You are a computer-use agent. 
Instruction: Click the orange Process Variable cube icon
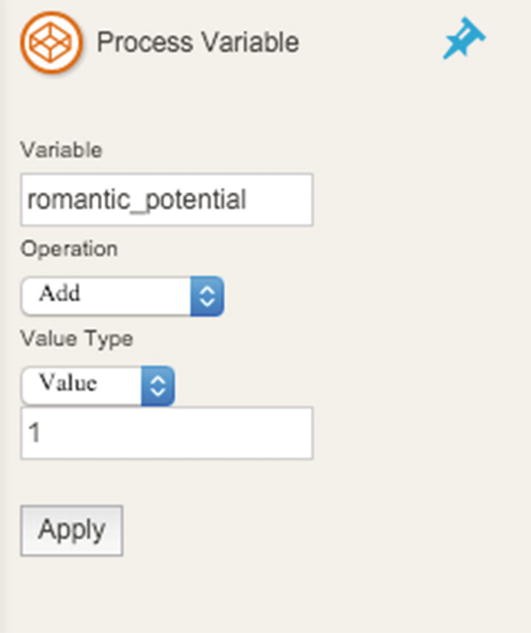click(51, 42)
